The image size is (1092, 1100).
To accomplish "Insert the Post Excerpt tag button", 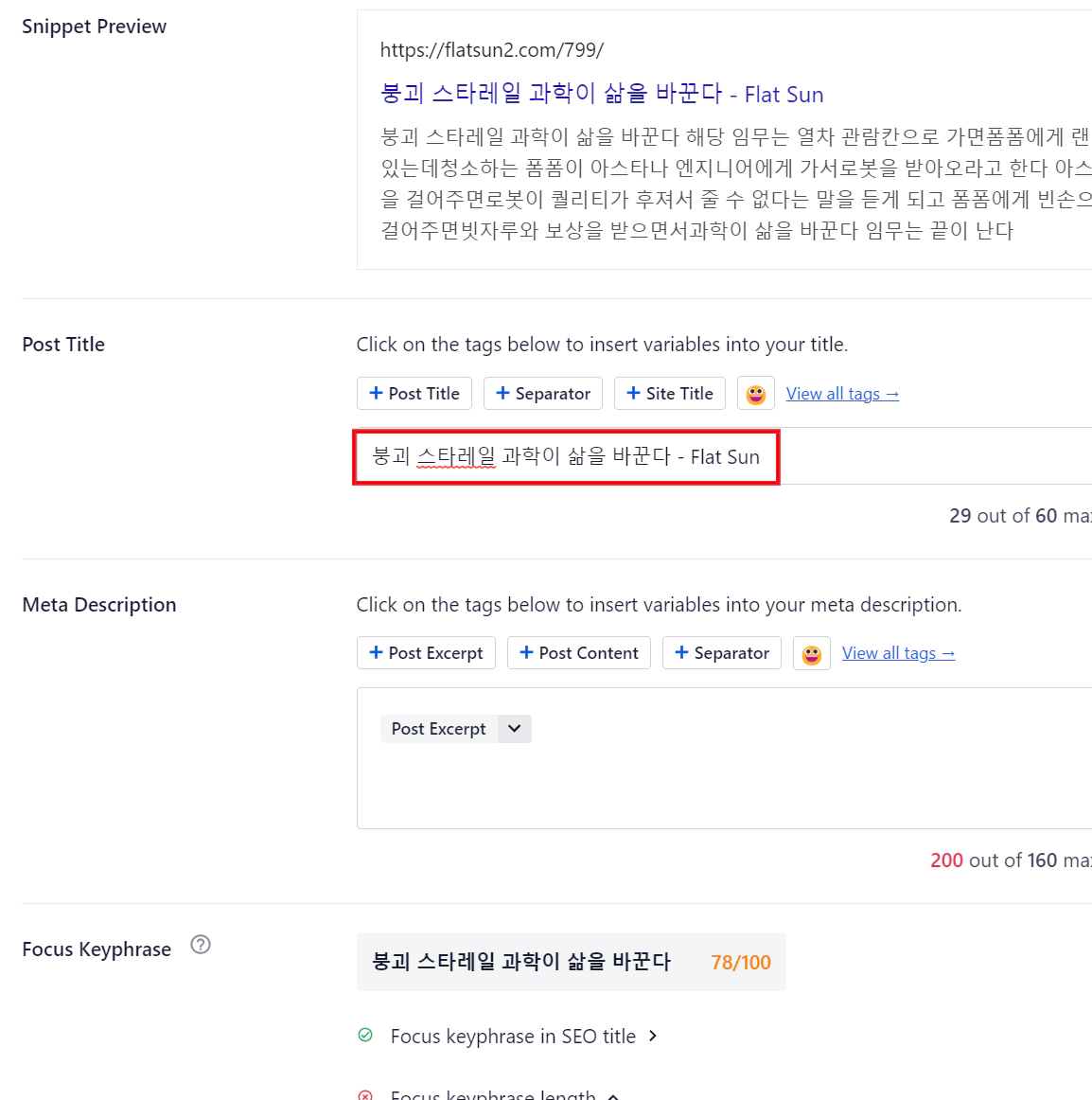I will [426, 653].
